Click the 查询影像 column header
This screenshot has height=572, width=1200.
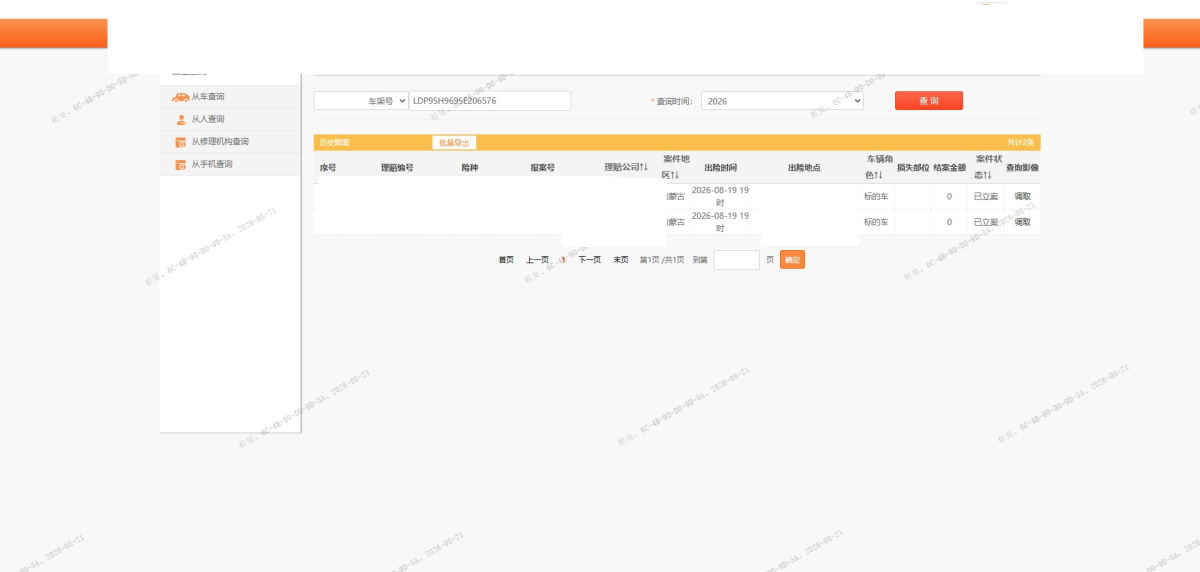1022,168
